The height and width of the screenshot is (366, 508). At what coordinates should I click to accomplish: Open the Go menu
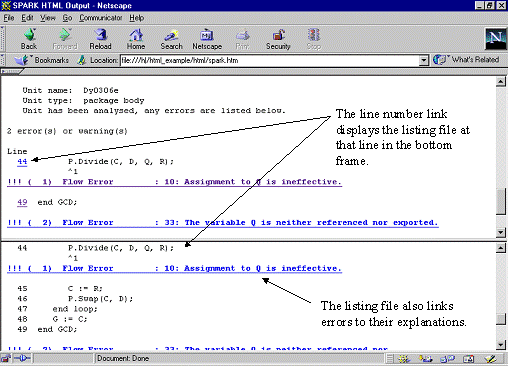(67, 18)
